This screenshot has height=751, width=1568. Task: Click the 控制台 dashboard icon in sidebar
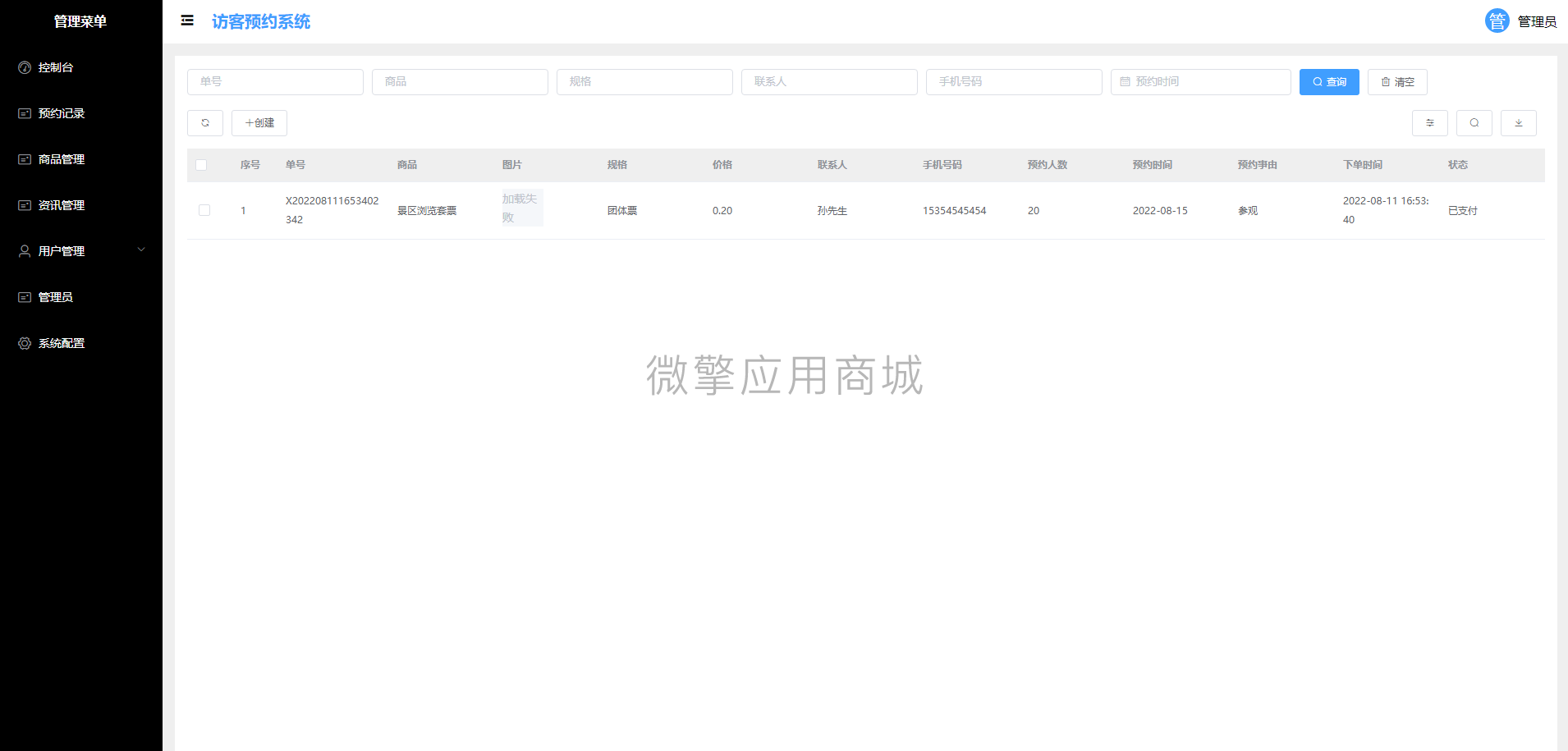coord(25,67)
